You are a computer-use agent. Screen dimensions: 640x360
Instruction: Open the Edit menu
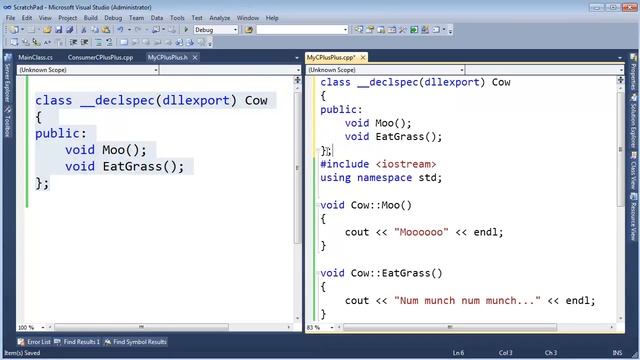[27, 18]
